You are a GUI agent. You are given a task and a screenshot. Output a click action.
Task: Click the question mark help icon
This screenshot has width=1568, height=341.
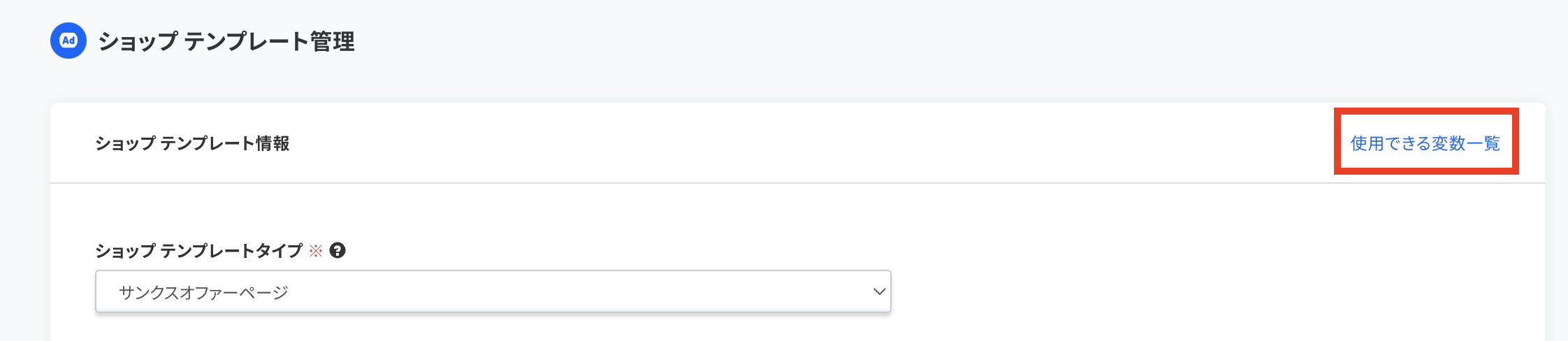337,250
